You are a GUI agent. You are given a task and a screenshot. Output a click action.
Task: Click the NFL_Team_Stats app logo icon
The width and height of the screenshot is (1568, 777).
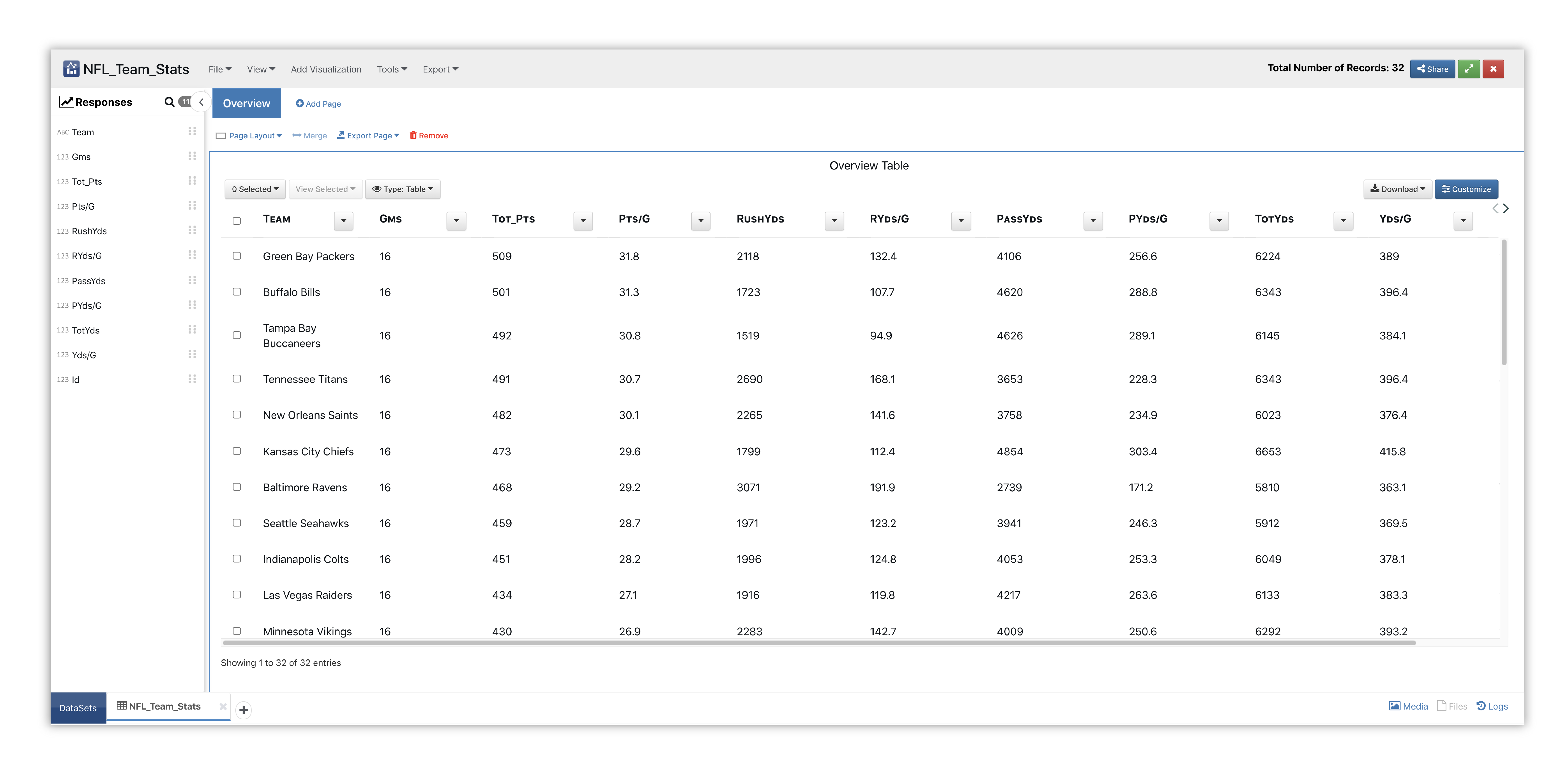(71, 69)
